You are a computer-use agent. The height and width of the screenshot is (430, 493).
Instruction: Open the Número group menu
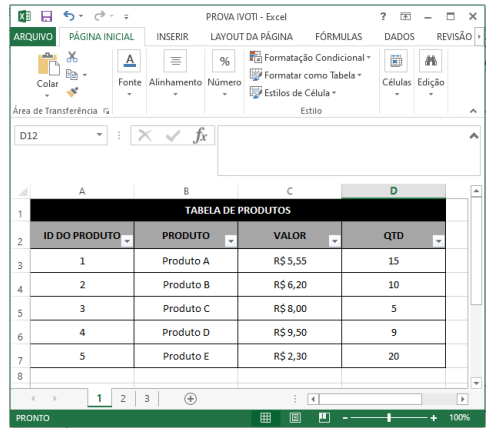click(224, 74)
